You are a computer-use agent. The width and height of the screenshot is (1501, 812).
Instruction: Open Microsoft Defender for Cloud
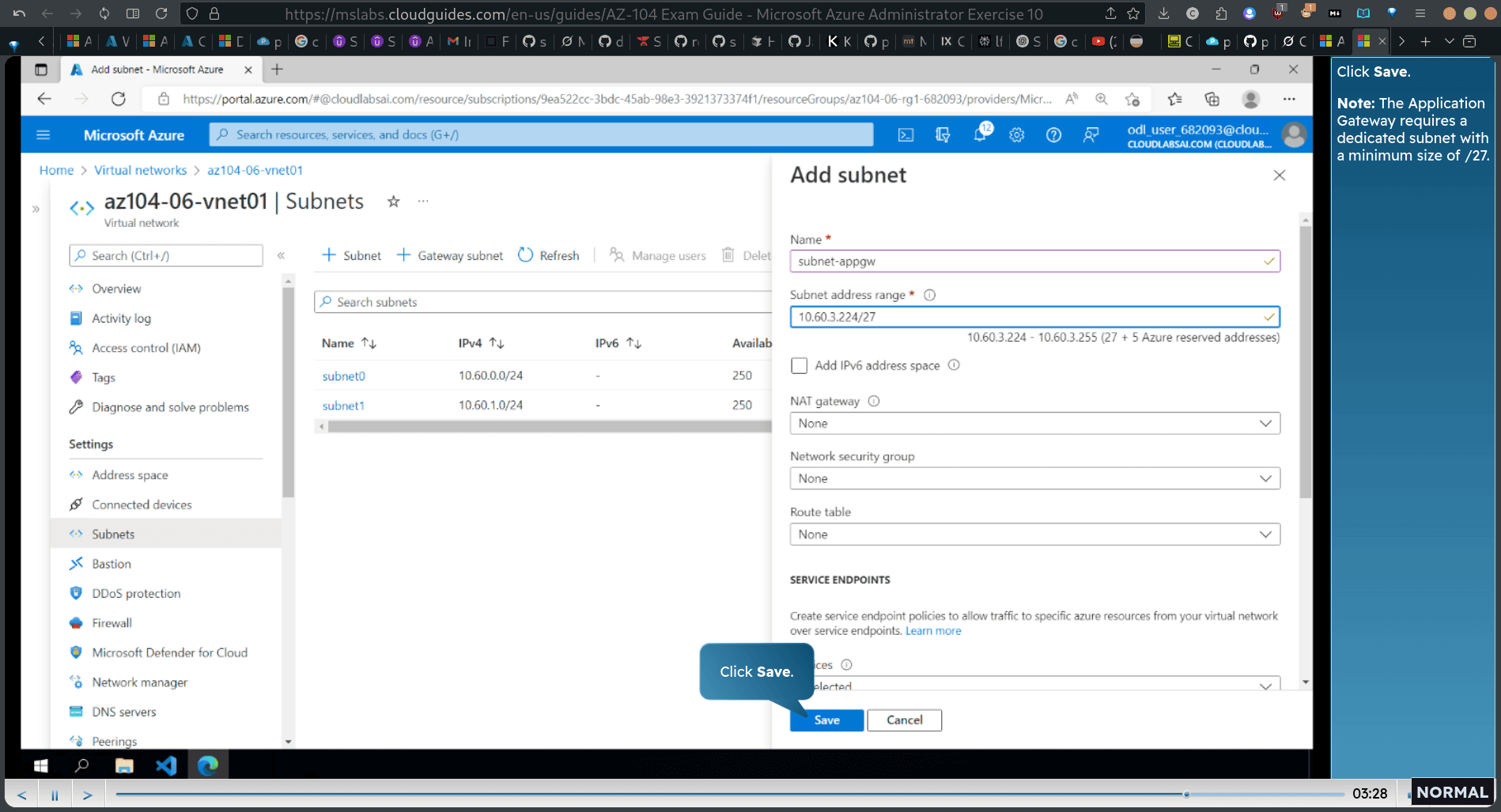tap(169, 652)
